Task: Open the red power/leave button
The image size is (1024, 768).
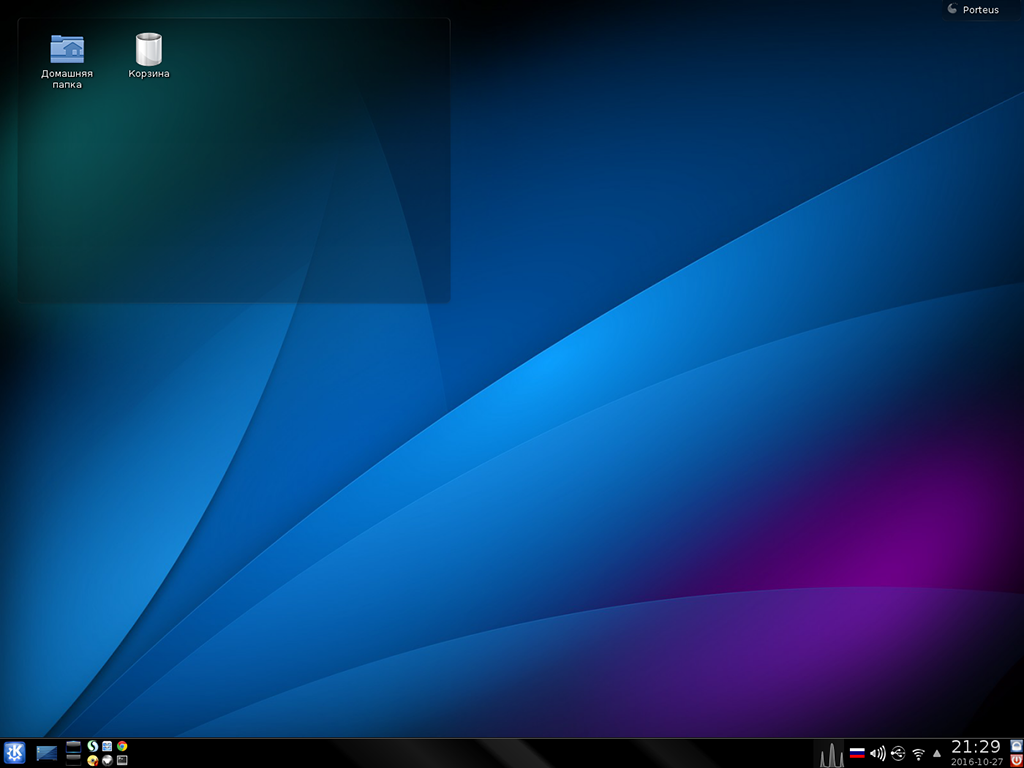Action: [1016, 760]
